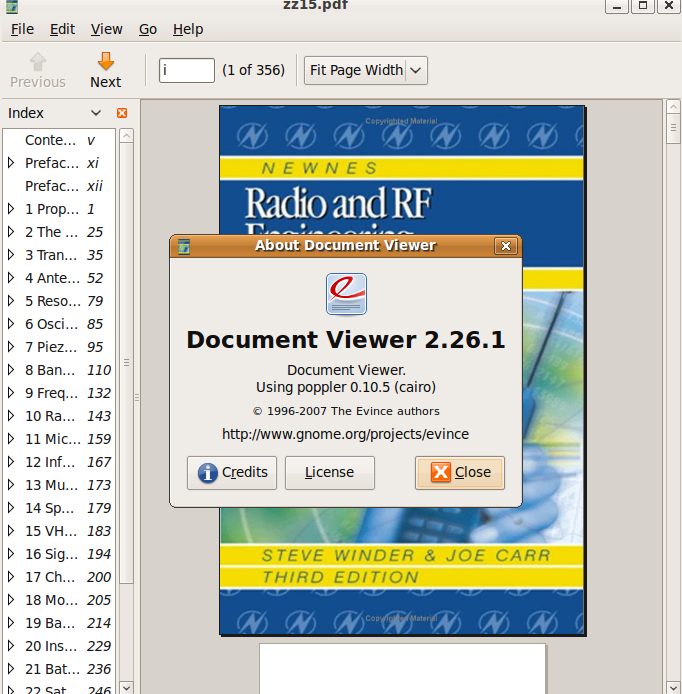Click the Evince logo in About dialog
Screen dimensions: 682x694
(346, 294)
